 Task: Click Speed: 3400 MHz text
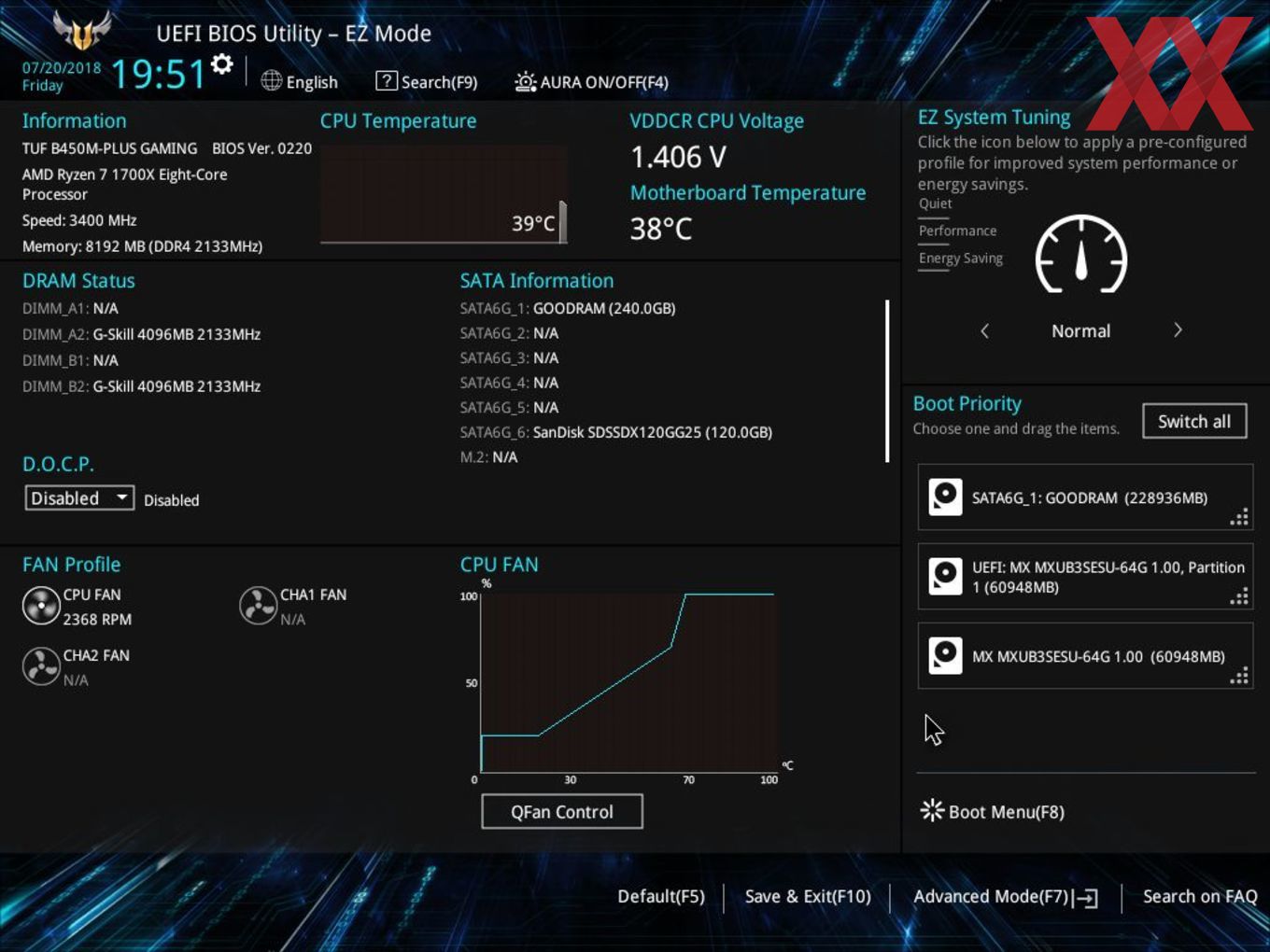(x=79, y=220)
